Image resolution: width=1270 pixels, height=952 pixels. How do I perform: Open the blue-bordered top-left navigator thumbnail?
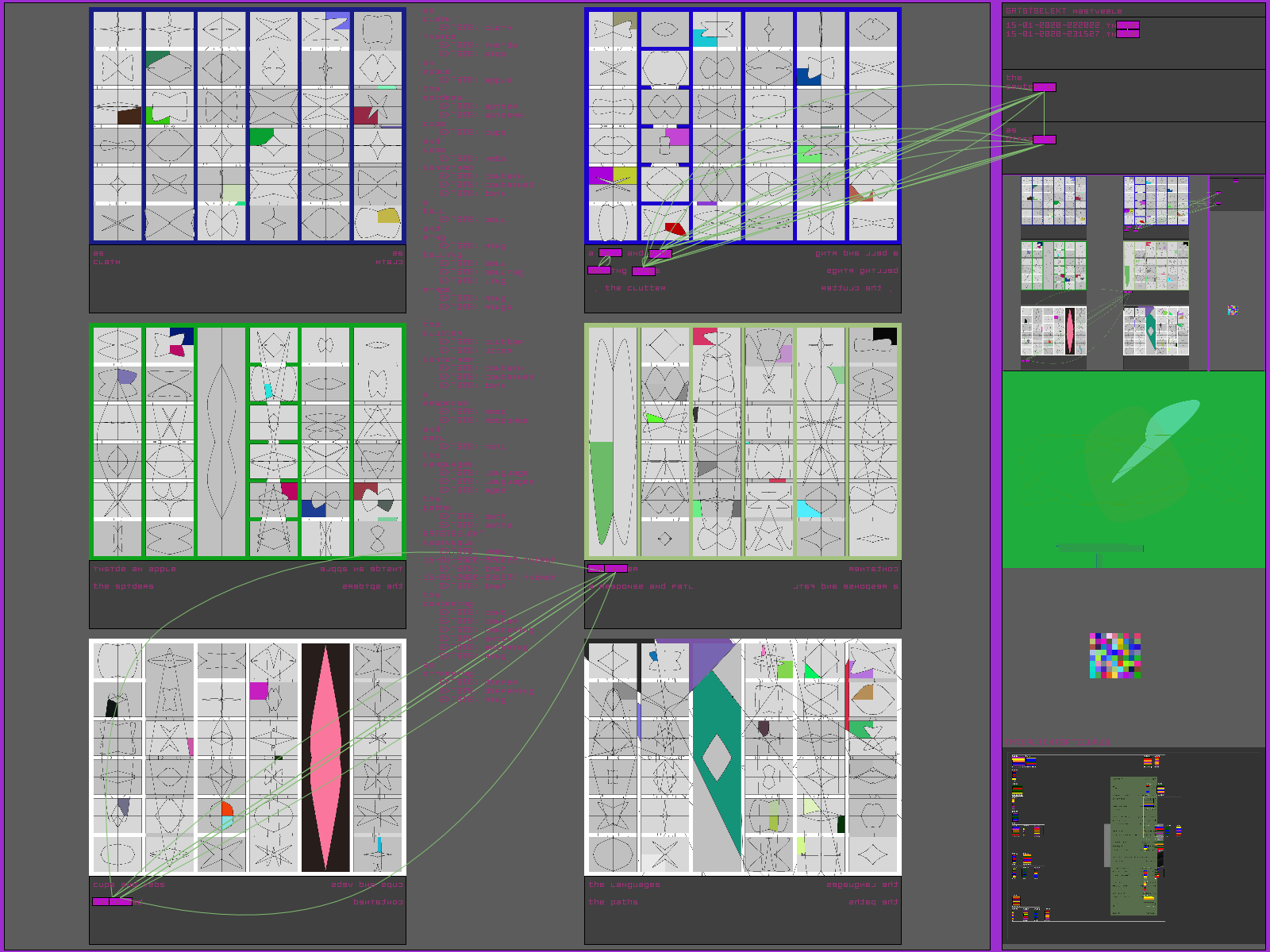point(1053,201)
